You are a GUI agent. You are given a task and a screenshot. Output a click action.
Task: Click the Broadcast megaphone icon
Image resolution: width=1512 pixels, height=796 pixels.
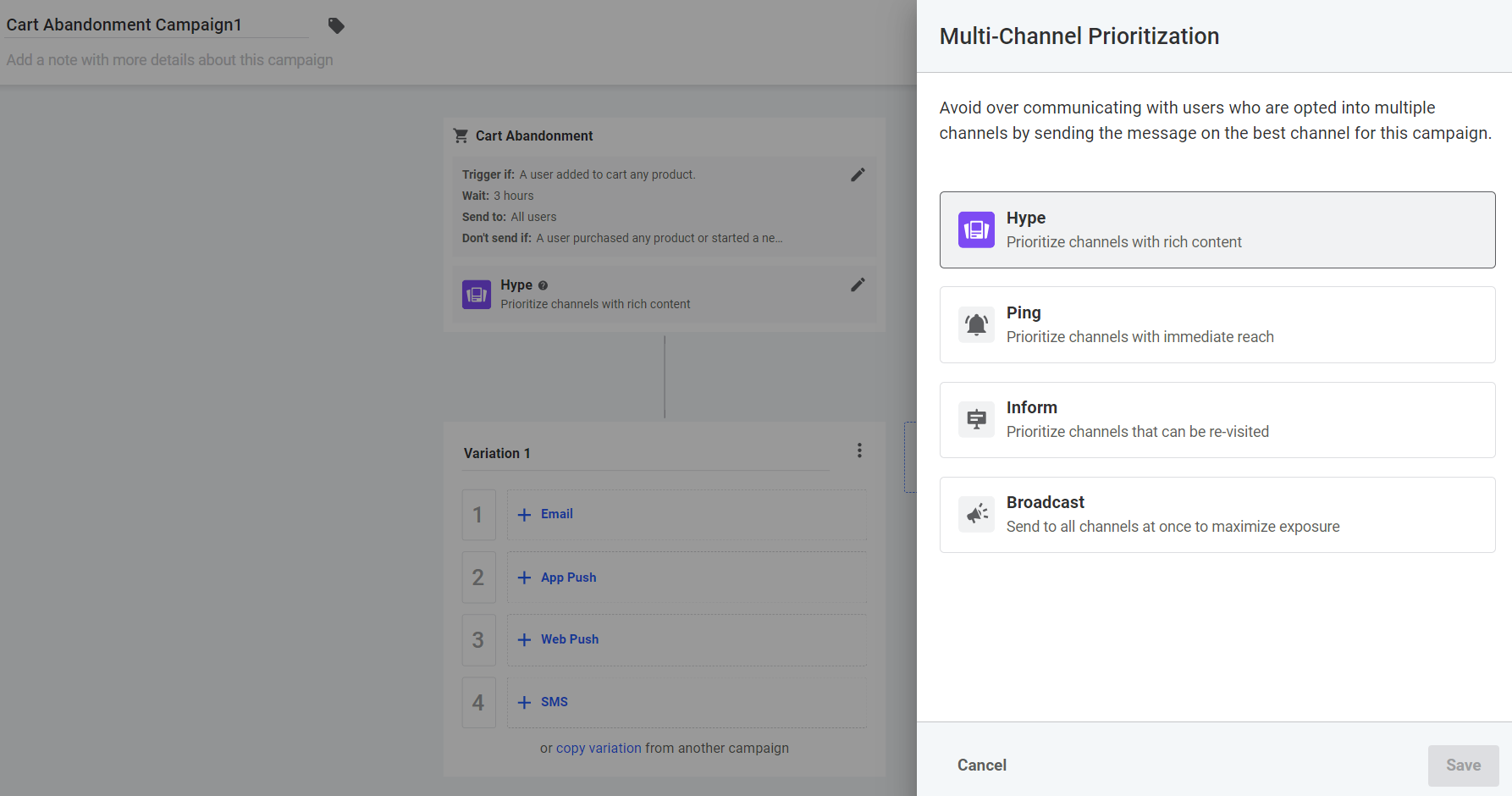tap(976, 514)
